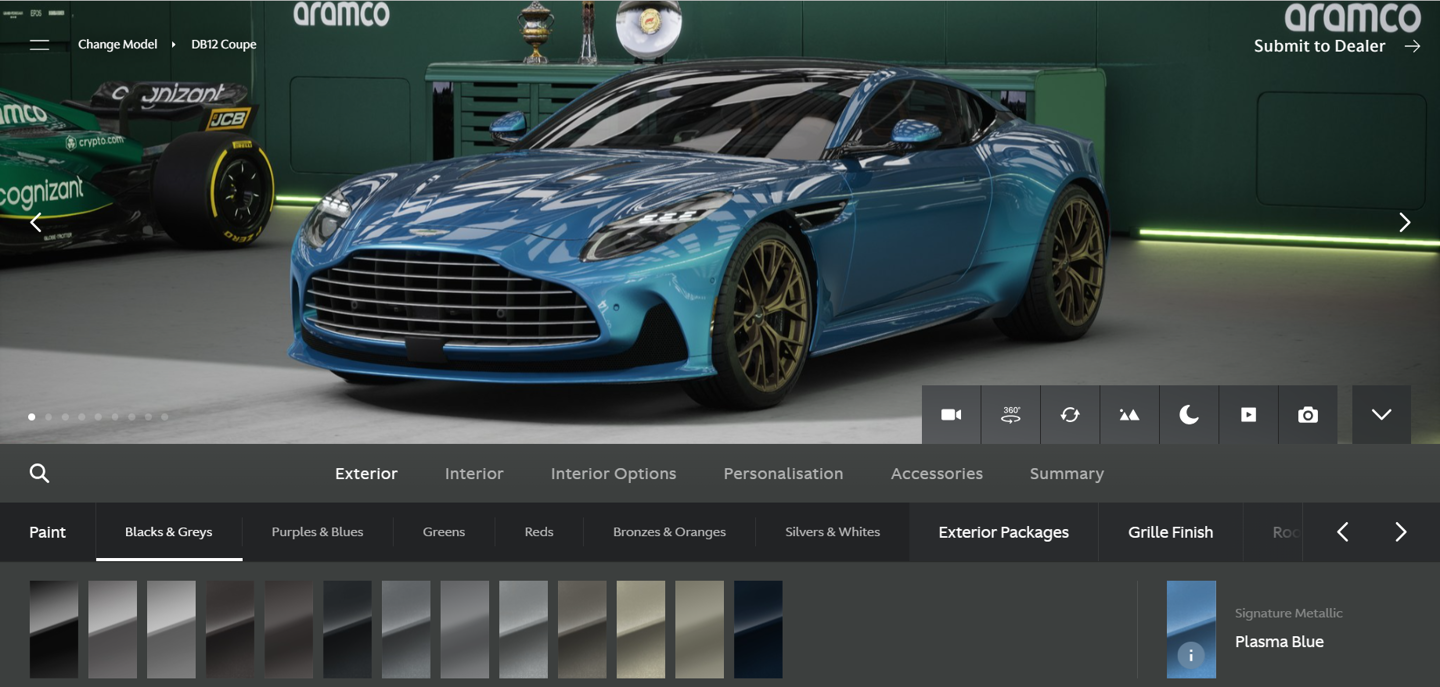
Task: Switch to the Interior tab
Action: 474,474
